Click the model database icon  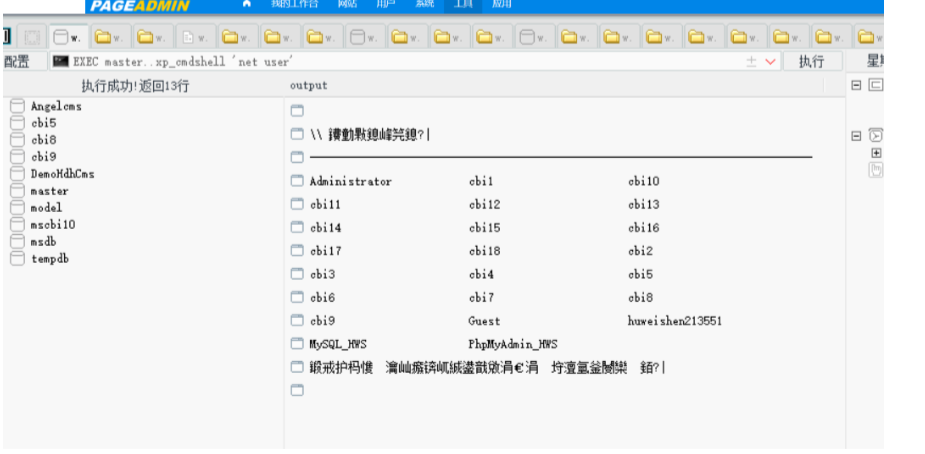pyautogui.click(x=18, y=208)
